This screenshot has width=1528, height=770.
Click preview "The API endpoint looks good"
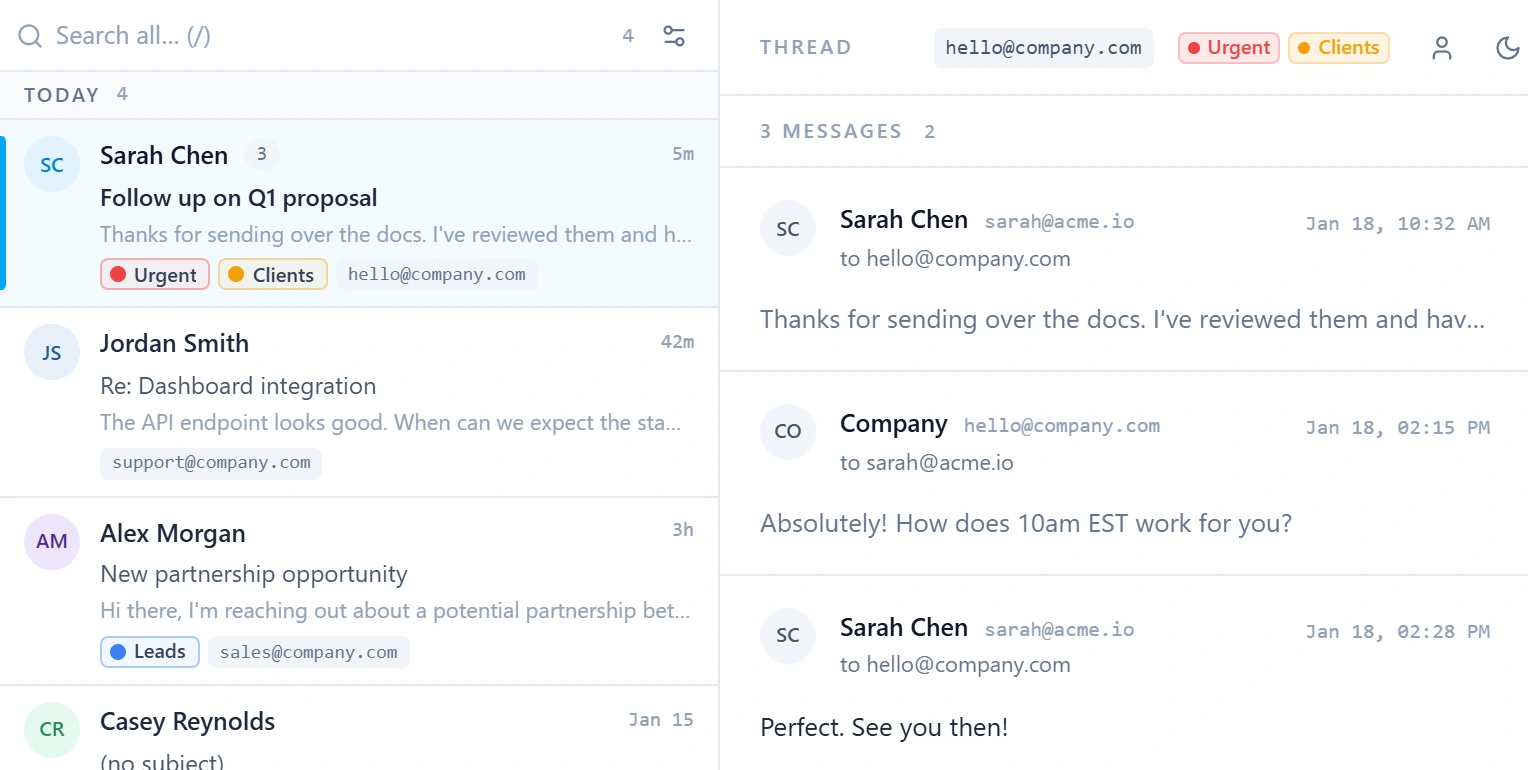coord(391,423)
